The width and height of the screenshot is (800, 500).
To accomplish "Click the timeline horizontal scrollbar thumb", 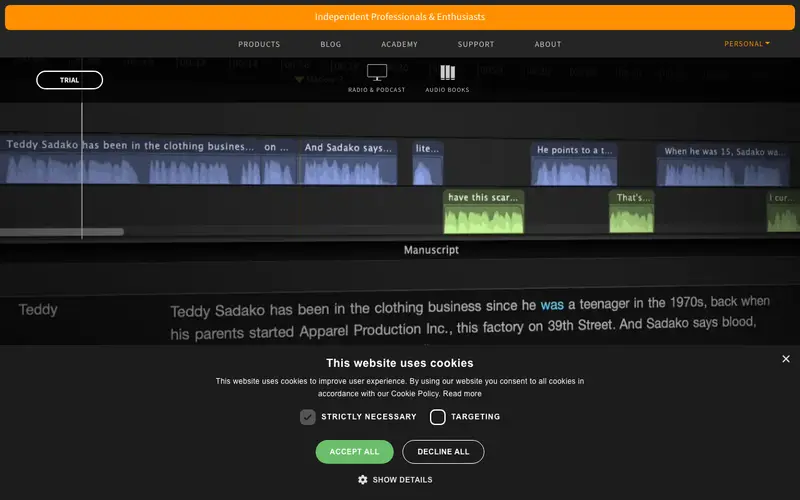I will tap(62, 232).
